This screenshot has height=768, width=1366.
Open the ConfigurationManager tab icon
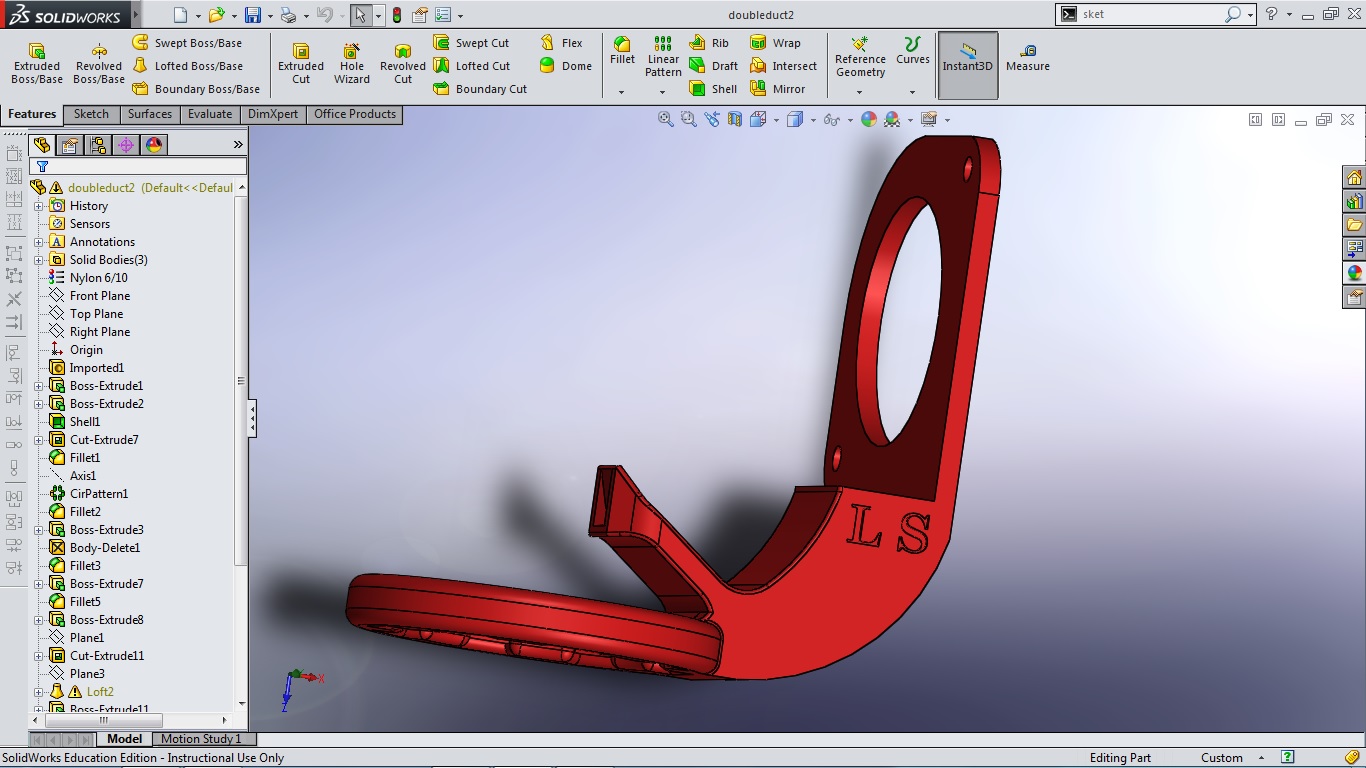(98, 145)
